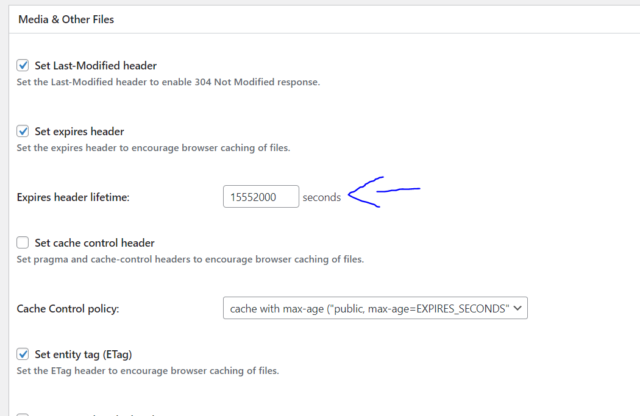
Task: Enable the Set cache control header checkbox
Action: pos(24,243)
